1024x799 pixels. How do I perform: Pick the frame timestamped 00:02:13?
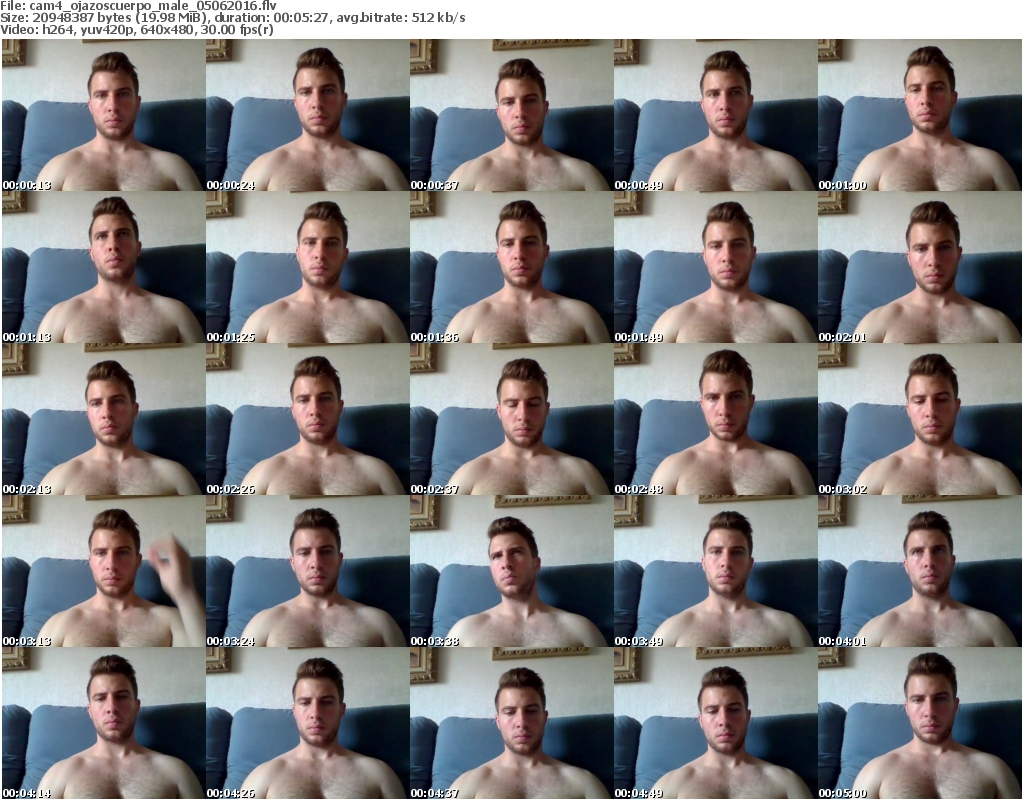[103, 419]
